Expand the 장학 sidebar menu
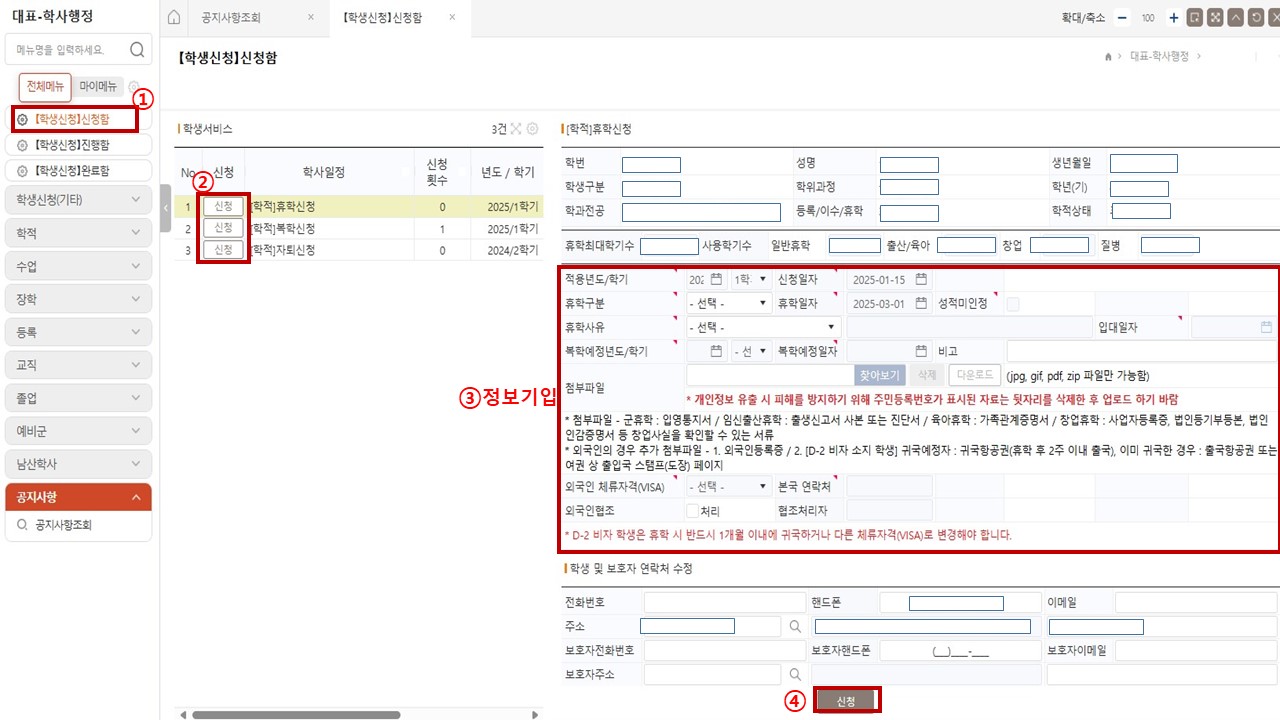The height and width of the screenshot is (720, 1280). point(78,299)
